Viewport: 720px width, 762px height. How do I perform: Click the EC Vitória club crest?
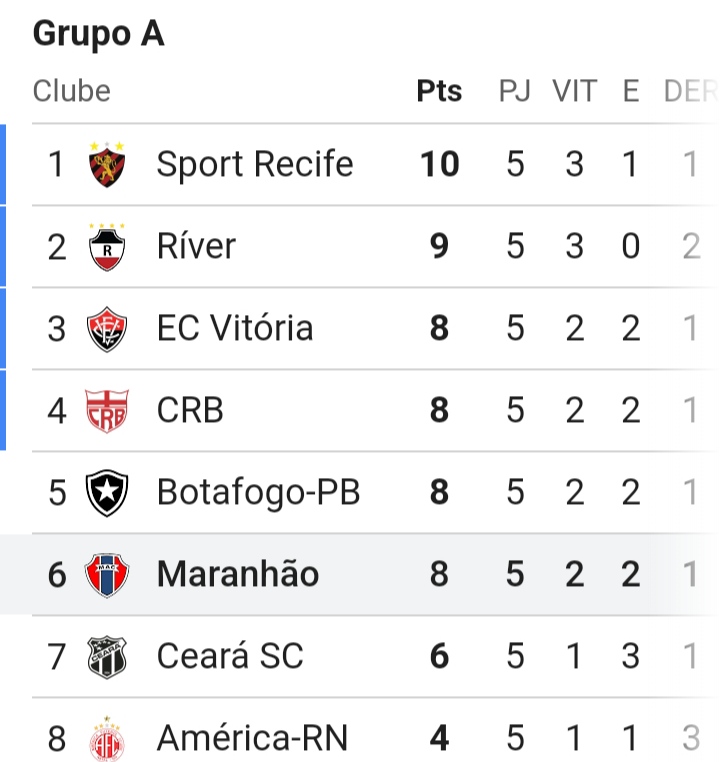[x=107, y=329]
